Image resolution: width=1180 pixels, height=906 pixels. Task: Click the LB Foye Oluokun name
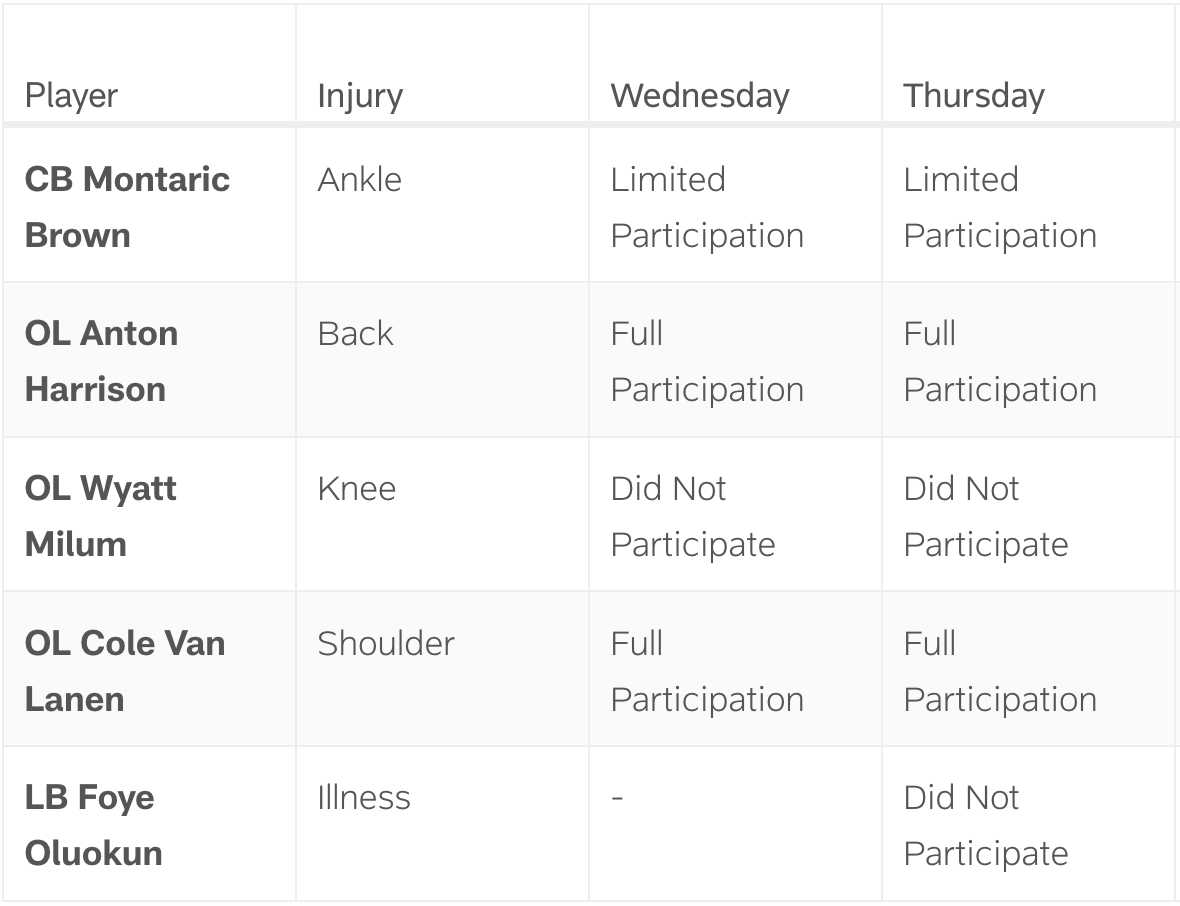click(93, 825)
